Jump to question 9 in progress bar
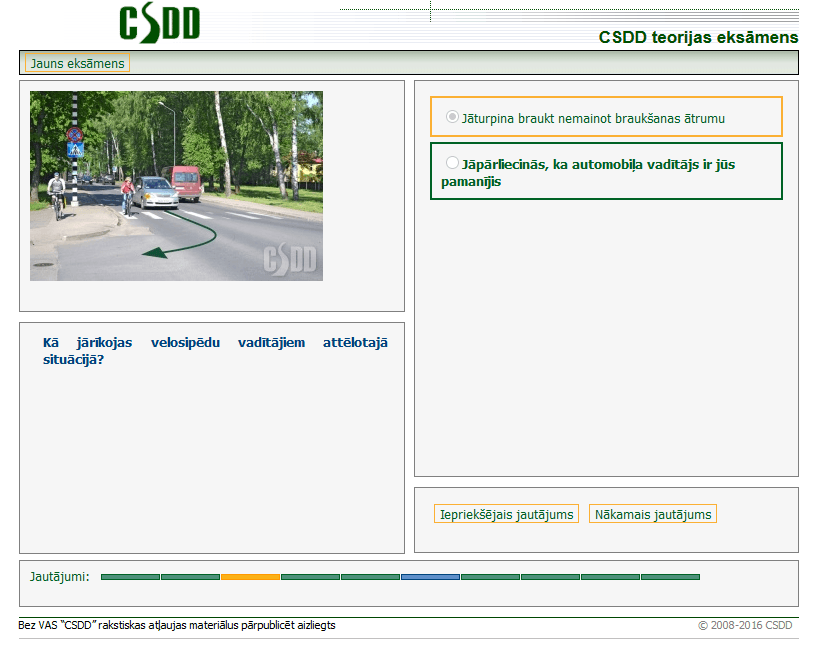 (x=610, y=577)
